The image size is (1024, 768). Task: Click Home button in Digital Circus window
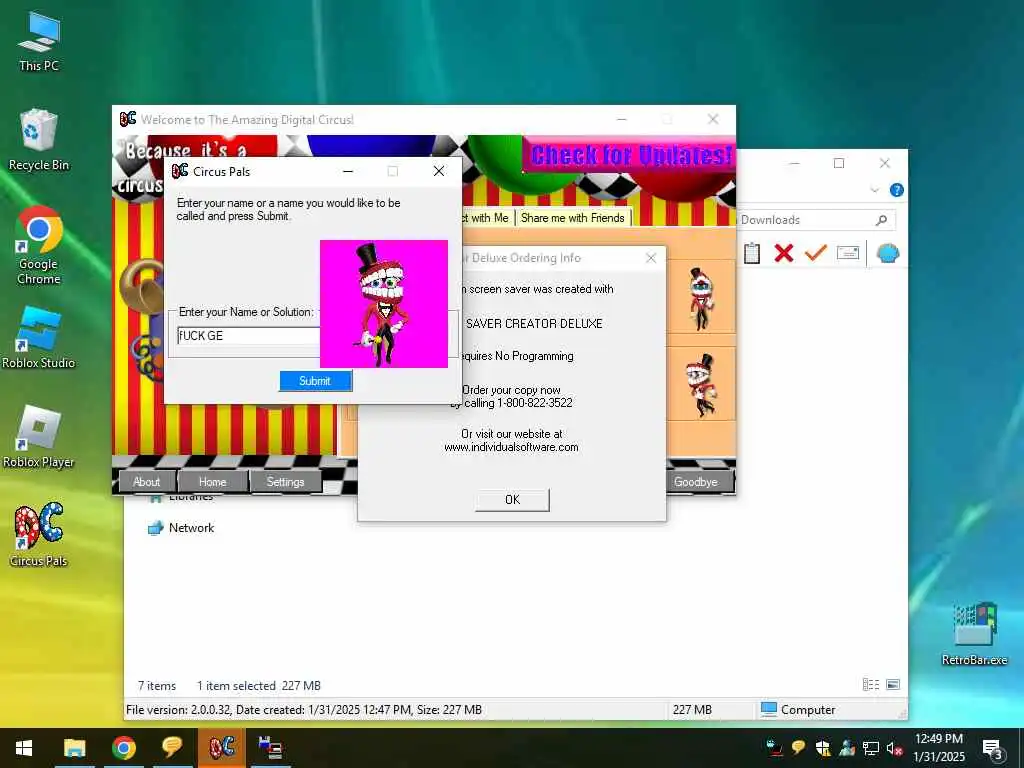(213, 482)
